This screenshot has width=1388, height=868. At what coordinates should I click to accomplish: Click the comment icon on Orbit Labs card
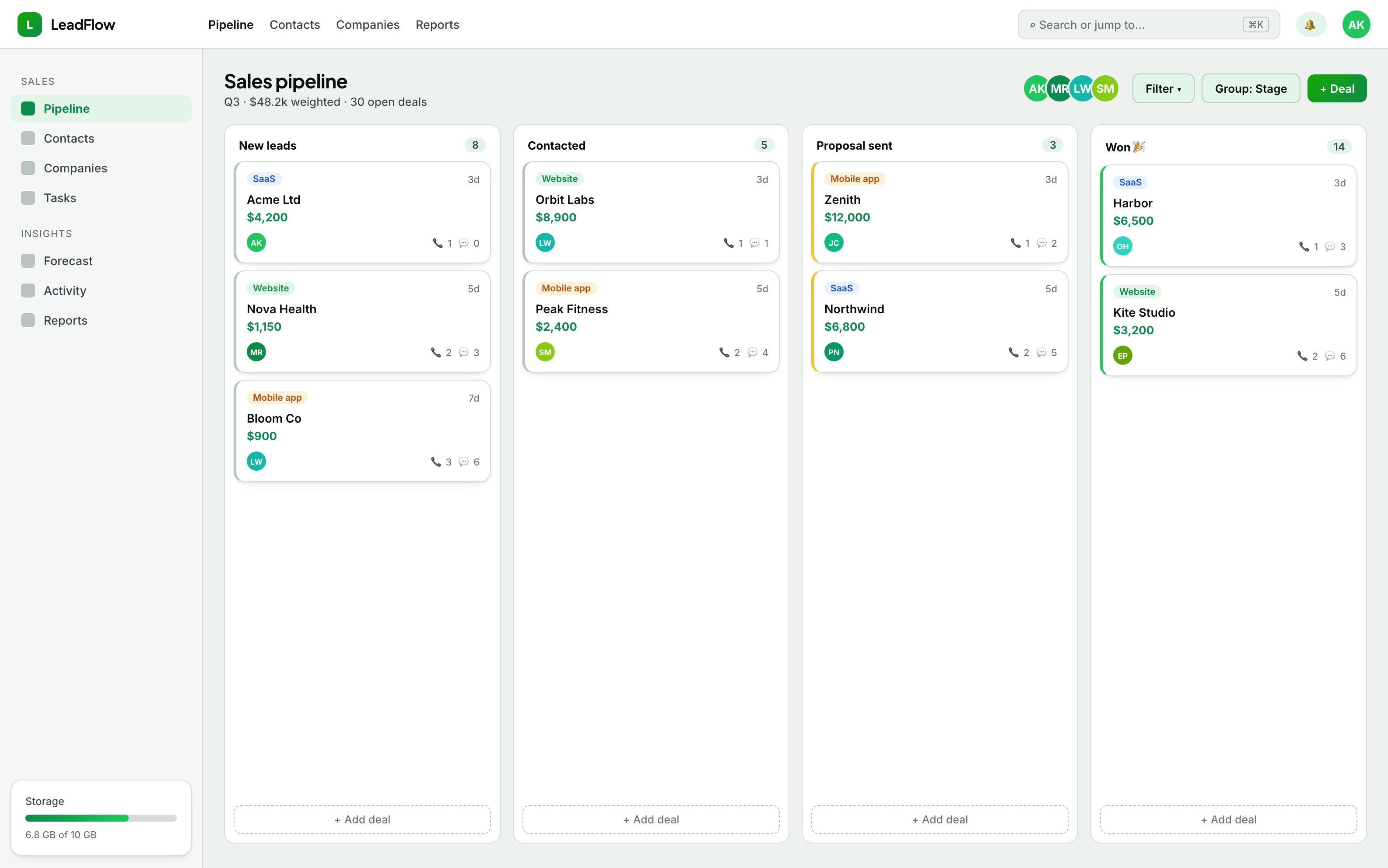(x=754, y=243)
